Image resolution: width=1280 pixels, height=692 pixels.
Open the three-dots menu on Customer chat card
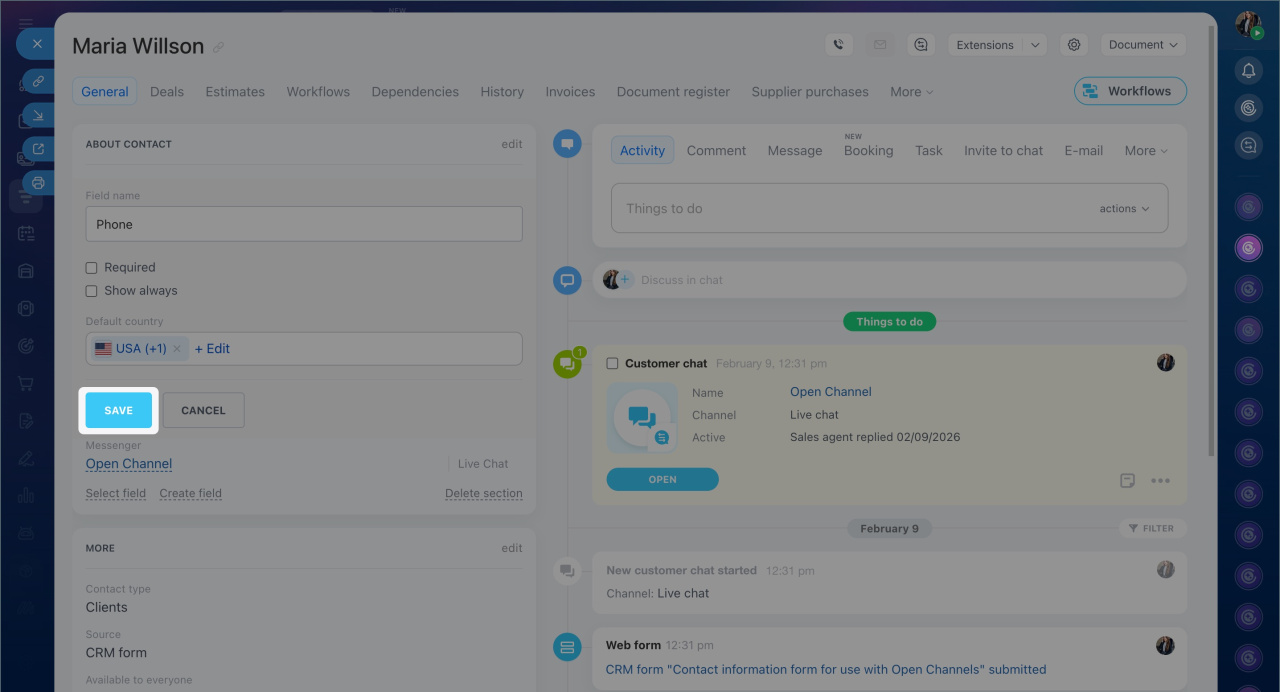click(x=1160, y=481)
